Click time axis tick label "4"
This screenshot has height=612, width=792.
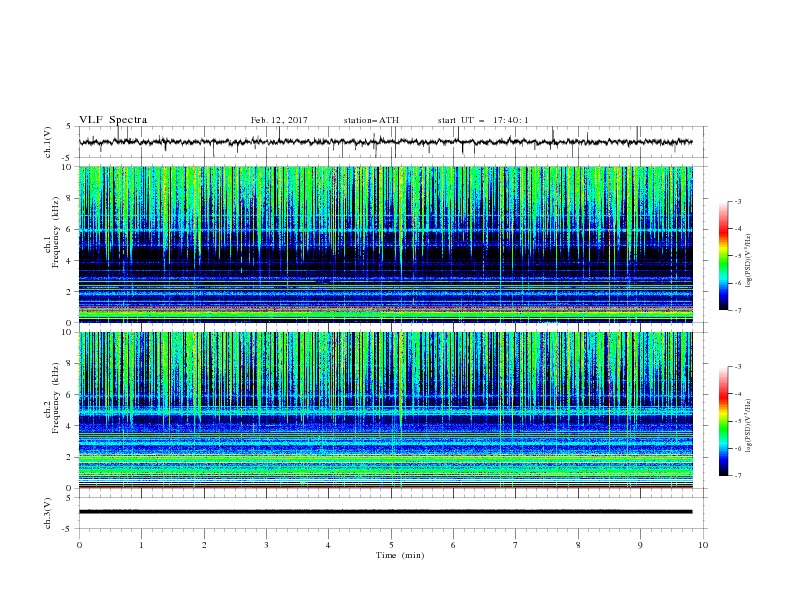click(328, 545)
